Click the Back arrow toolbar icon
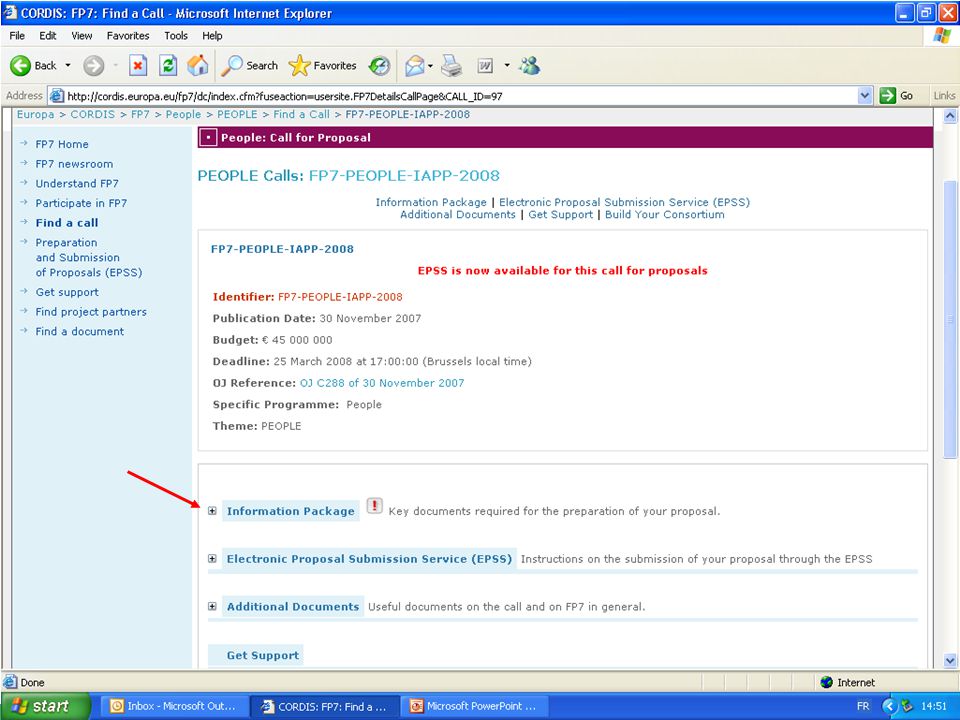This screenshot has height=720, width=960. click(20, 66)
